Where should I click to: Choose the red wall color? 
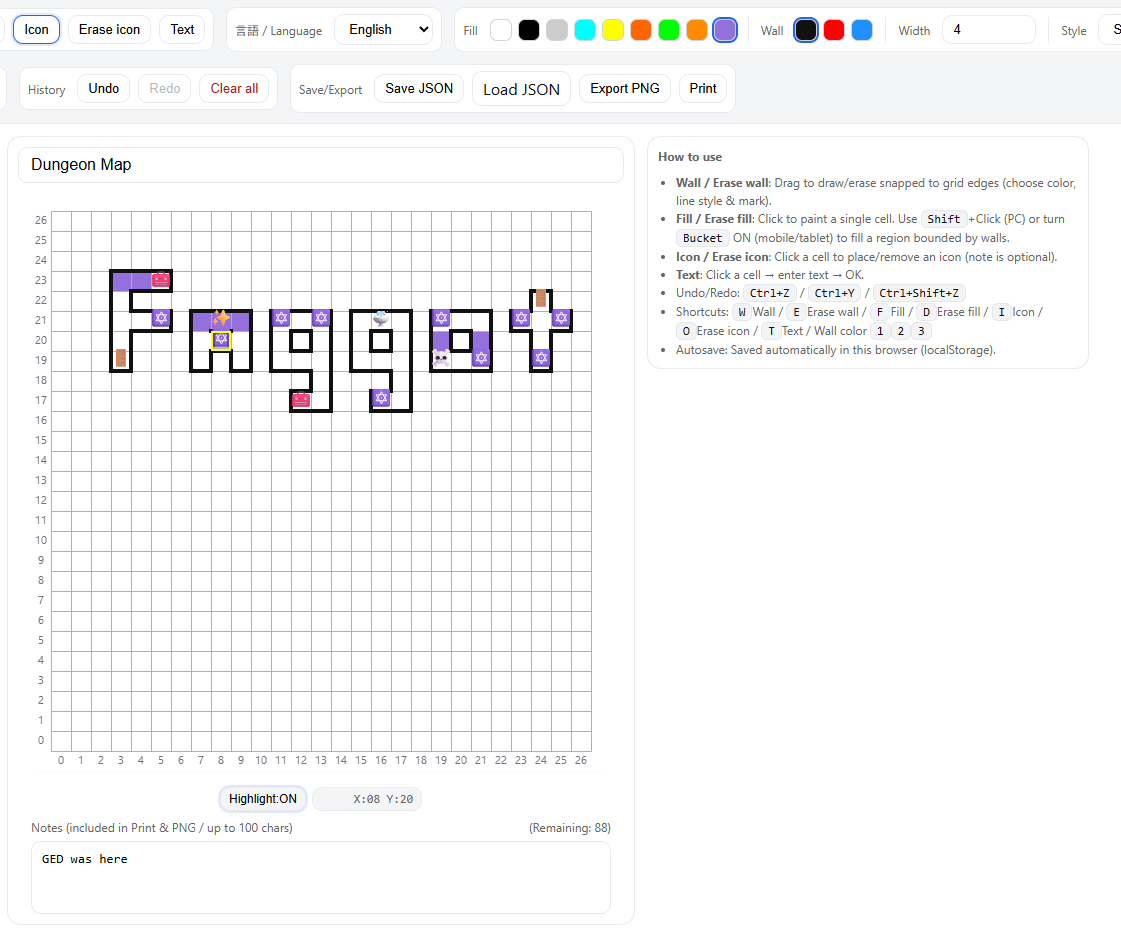click(x=834, y=30)
